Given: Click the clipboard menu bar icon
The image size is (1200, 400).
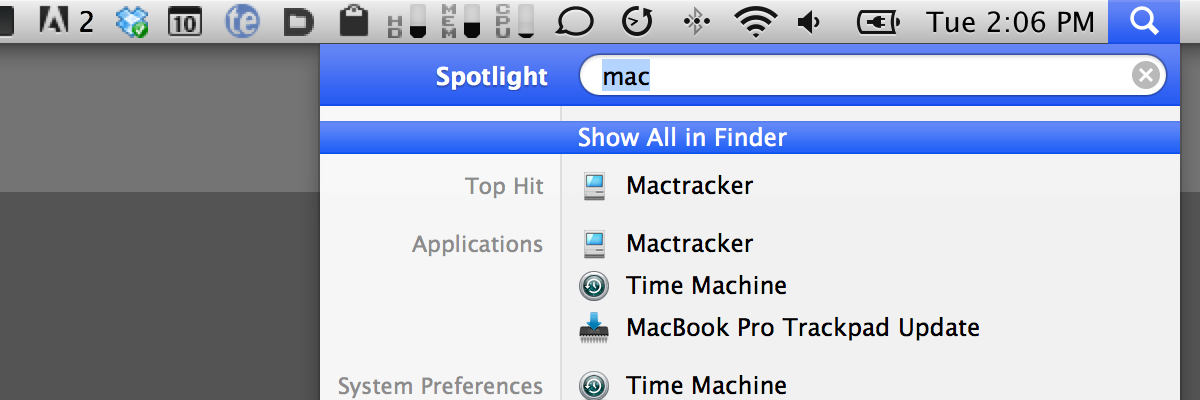Looking at the screenshot, I should [352, 21].
